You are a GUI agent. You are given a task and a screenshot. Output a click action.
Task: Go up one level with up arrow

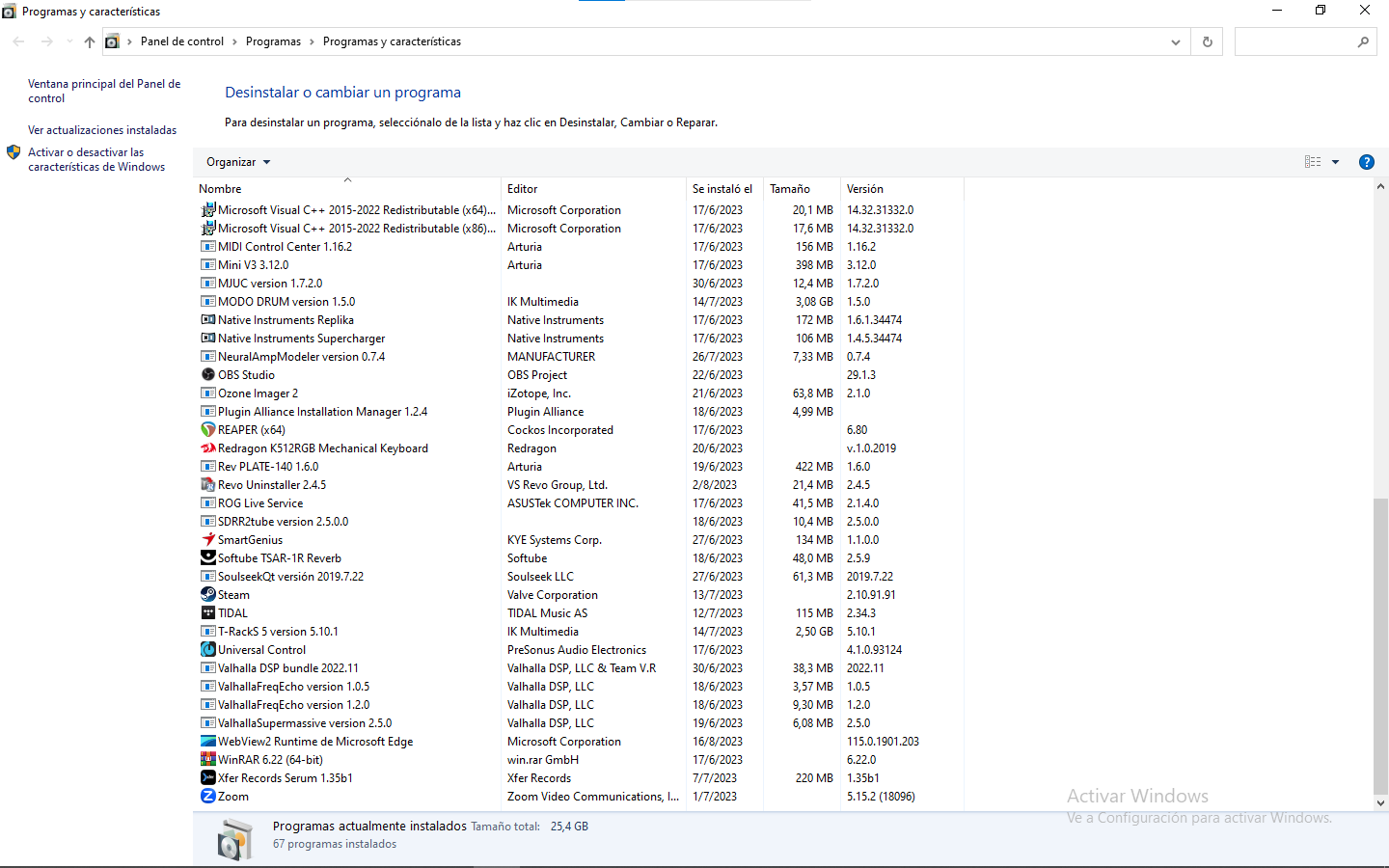coord(90,41)
